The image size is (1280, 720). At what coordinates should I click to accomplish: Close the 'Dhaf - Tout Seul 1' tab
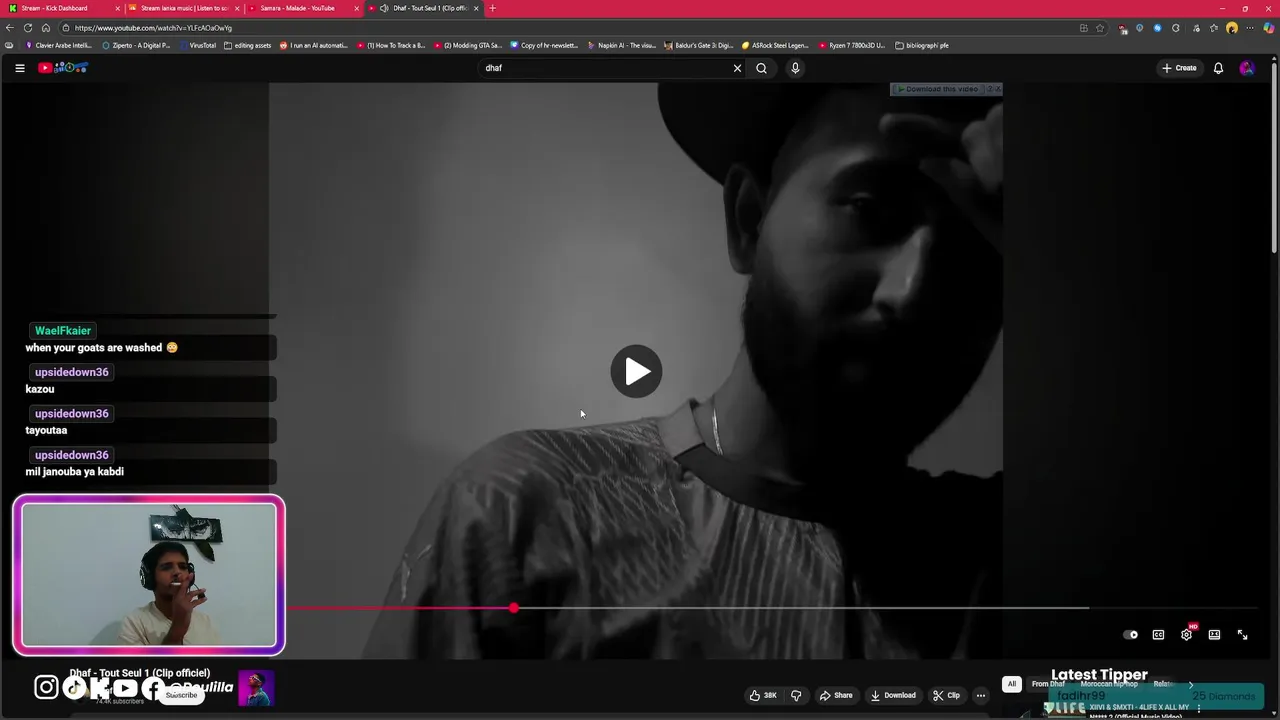pyautogui.click(x=476, y=8)
